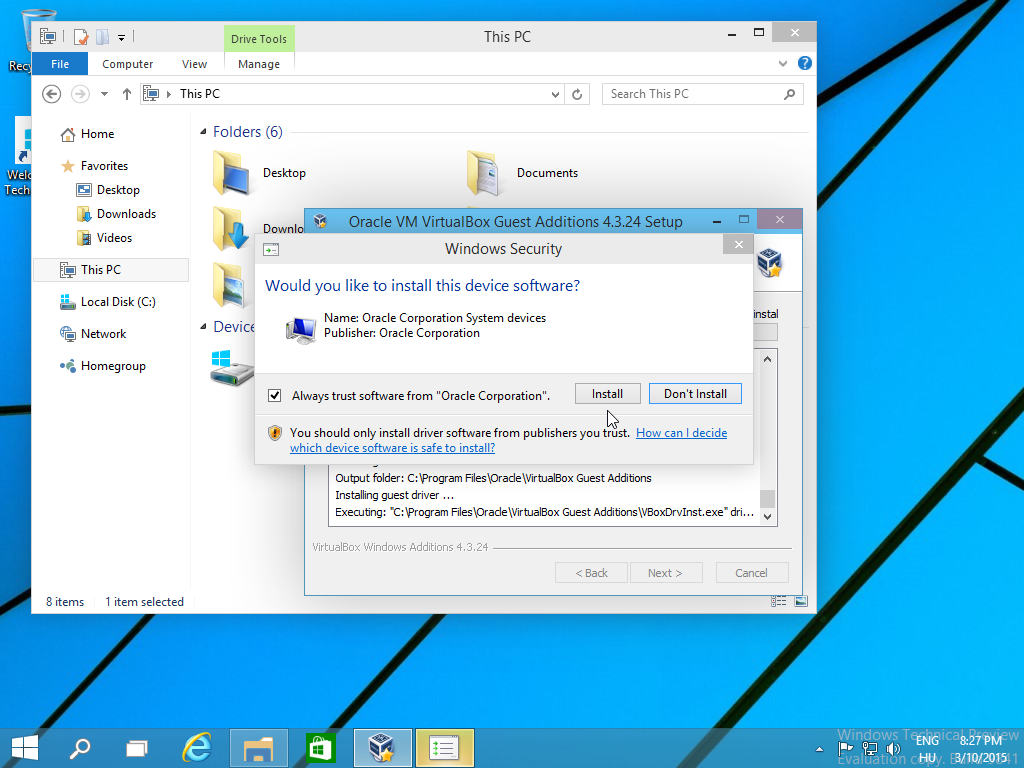Launch Internet Explorer from taskbar

pos(197,748)
